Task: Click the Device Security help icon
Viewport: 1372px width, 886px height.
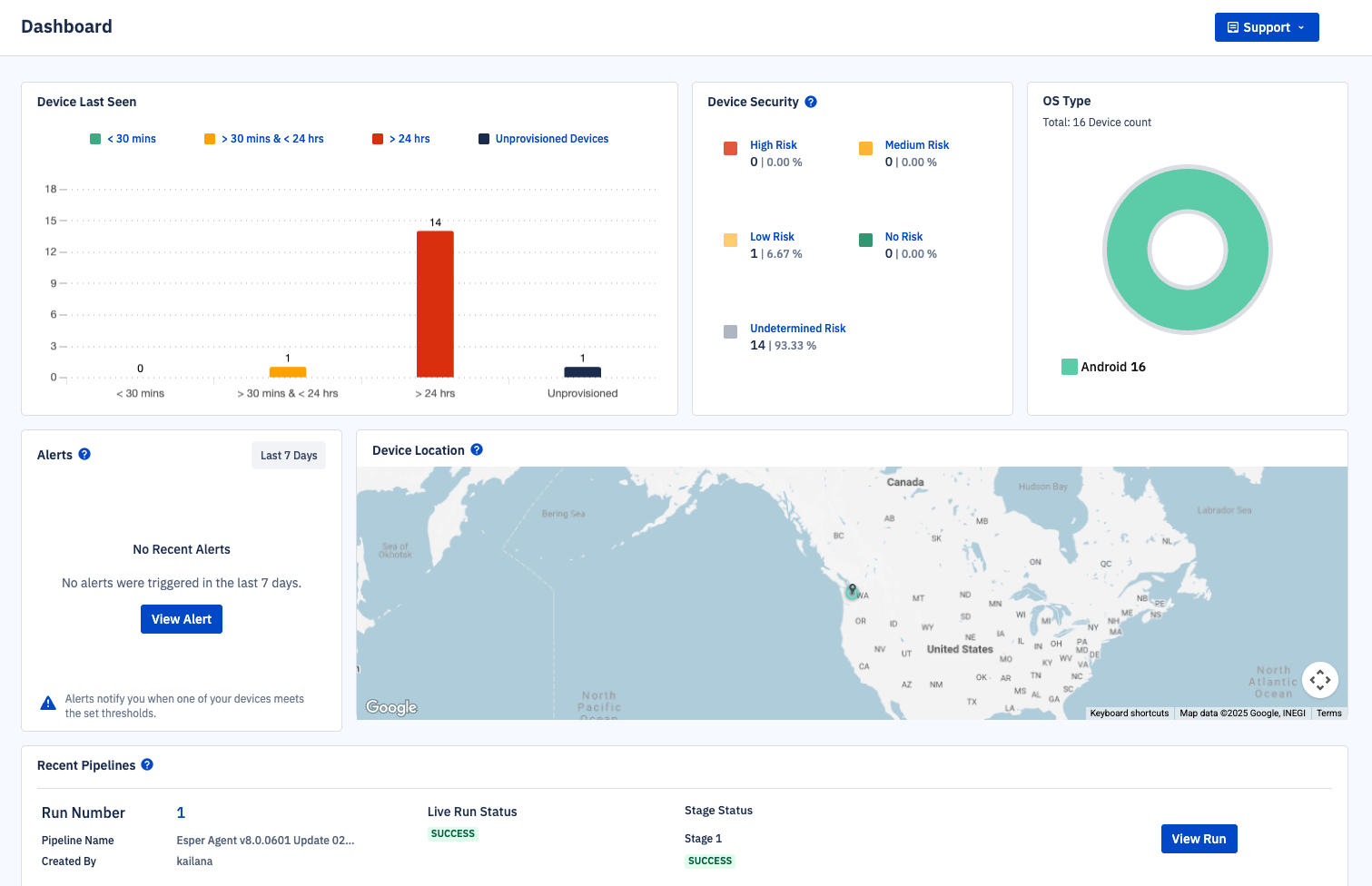Action: pos(811,102)
